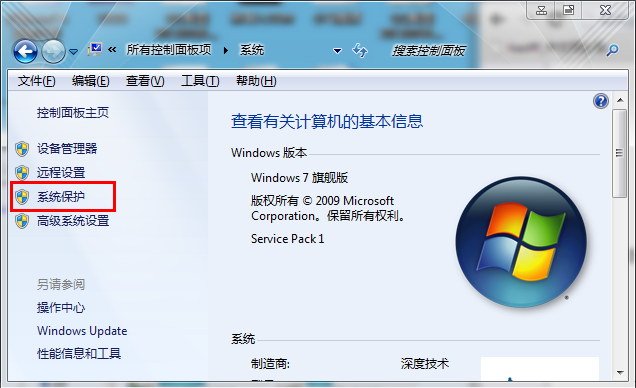Expand the arrow after 所有控制面板项

226,50
